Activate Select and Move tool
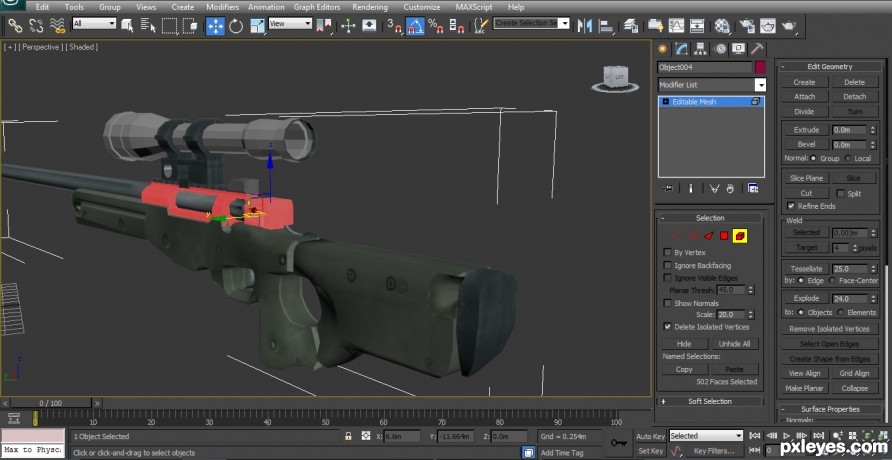Viewport: 892px width, 460px height. [215, 26]
